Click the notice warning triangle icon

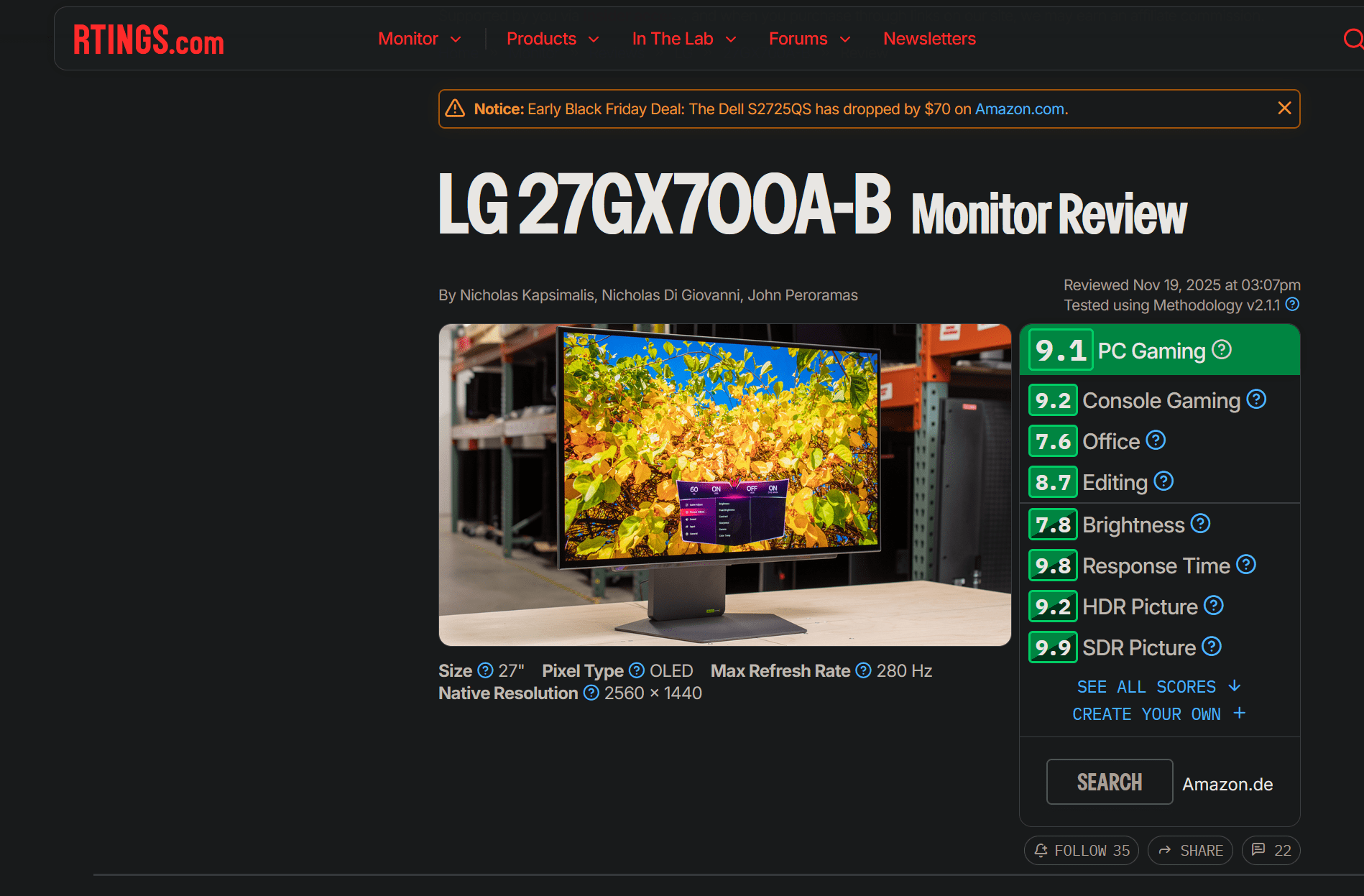pyautogui.click(x=455, y=108)
